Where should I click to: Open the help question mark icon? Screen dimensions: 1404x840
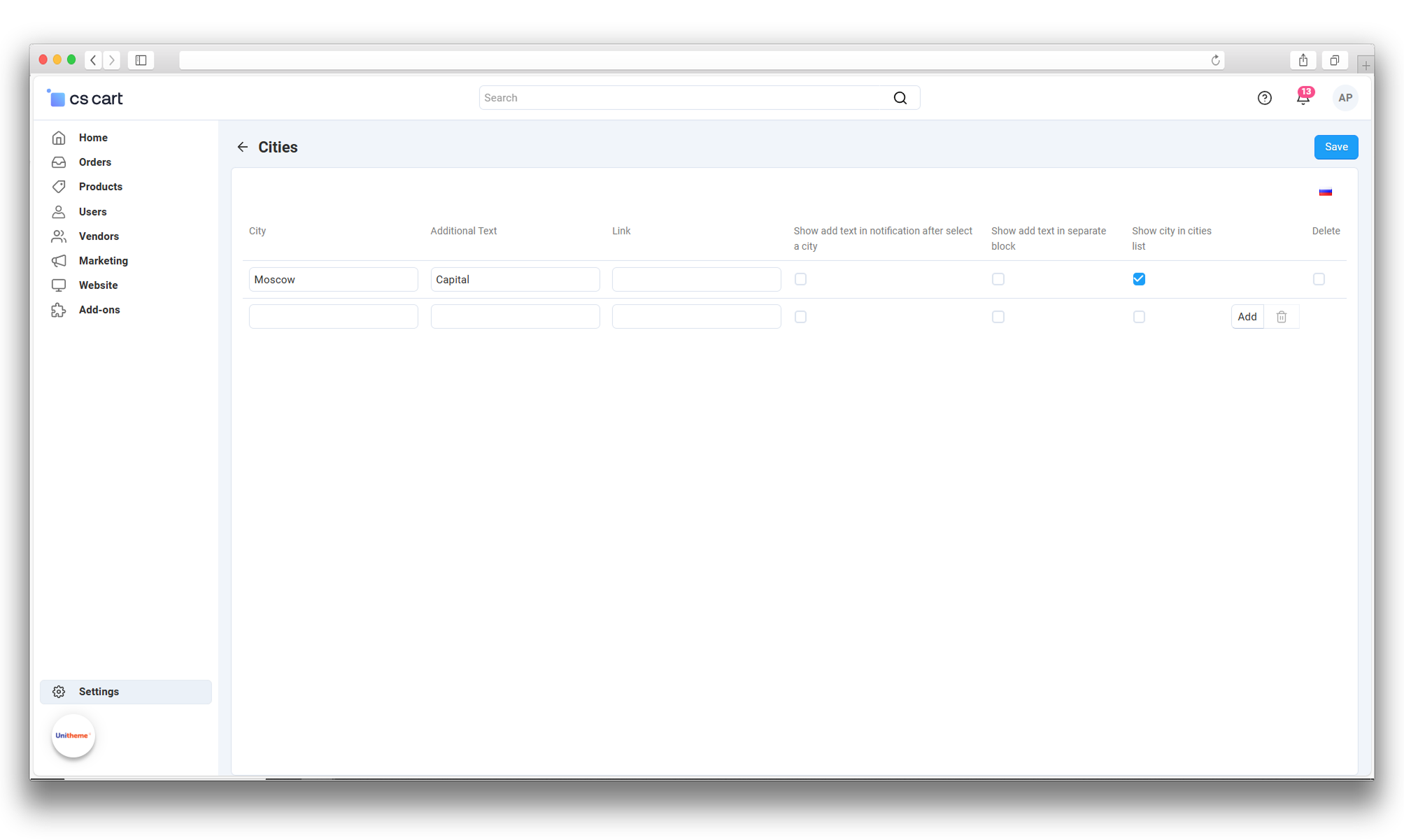1264,98
